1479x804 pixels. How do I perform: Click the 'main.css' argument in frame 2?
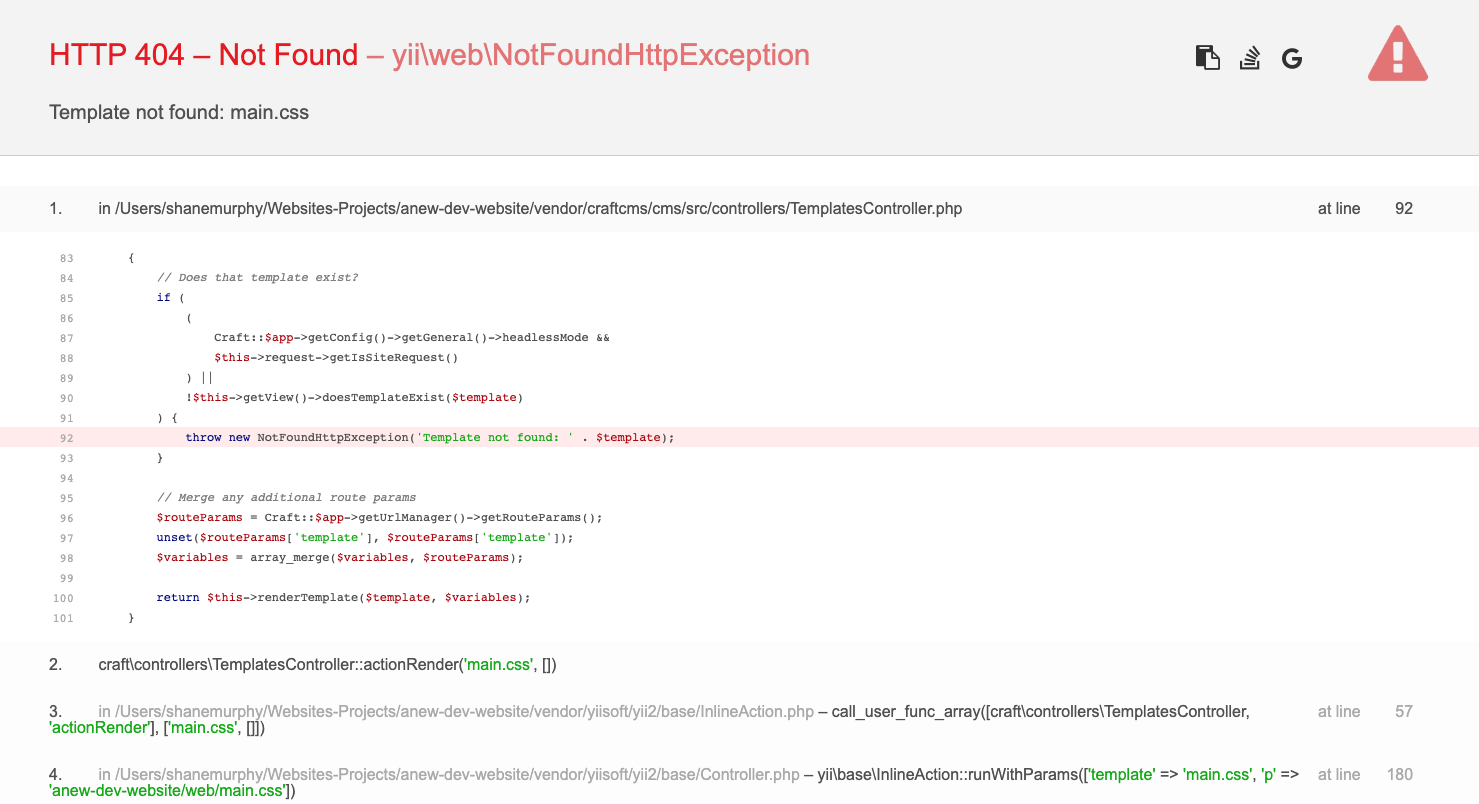click(497, 664)
